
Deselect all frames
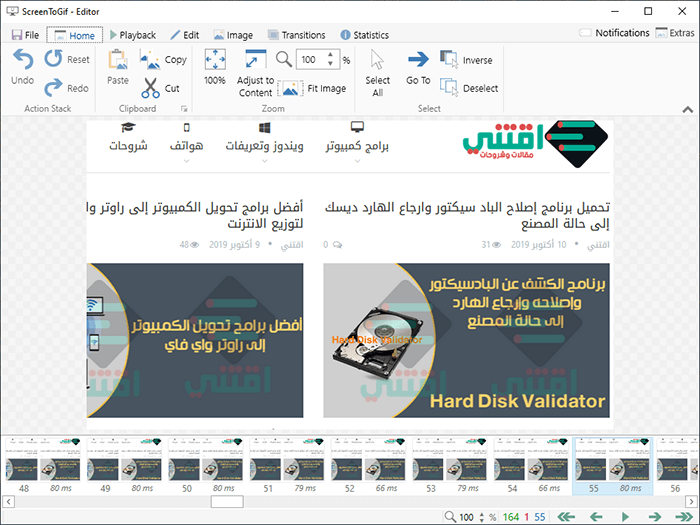469,88
